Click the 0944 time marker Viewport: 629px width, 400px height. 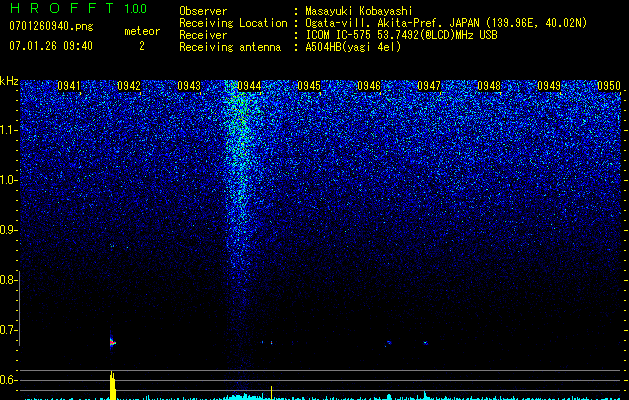tap(249, 86)
